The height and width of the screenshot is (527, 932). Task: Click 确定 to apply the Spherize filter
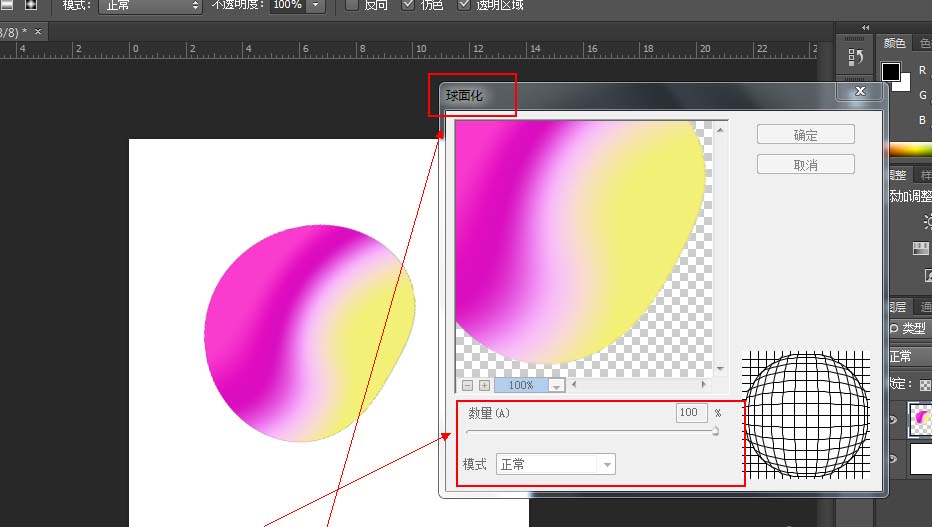[x=805, y=135]
